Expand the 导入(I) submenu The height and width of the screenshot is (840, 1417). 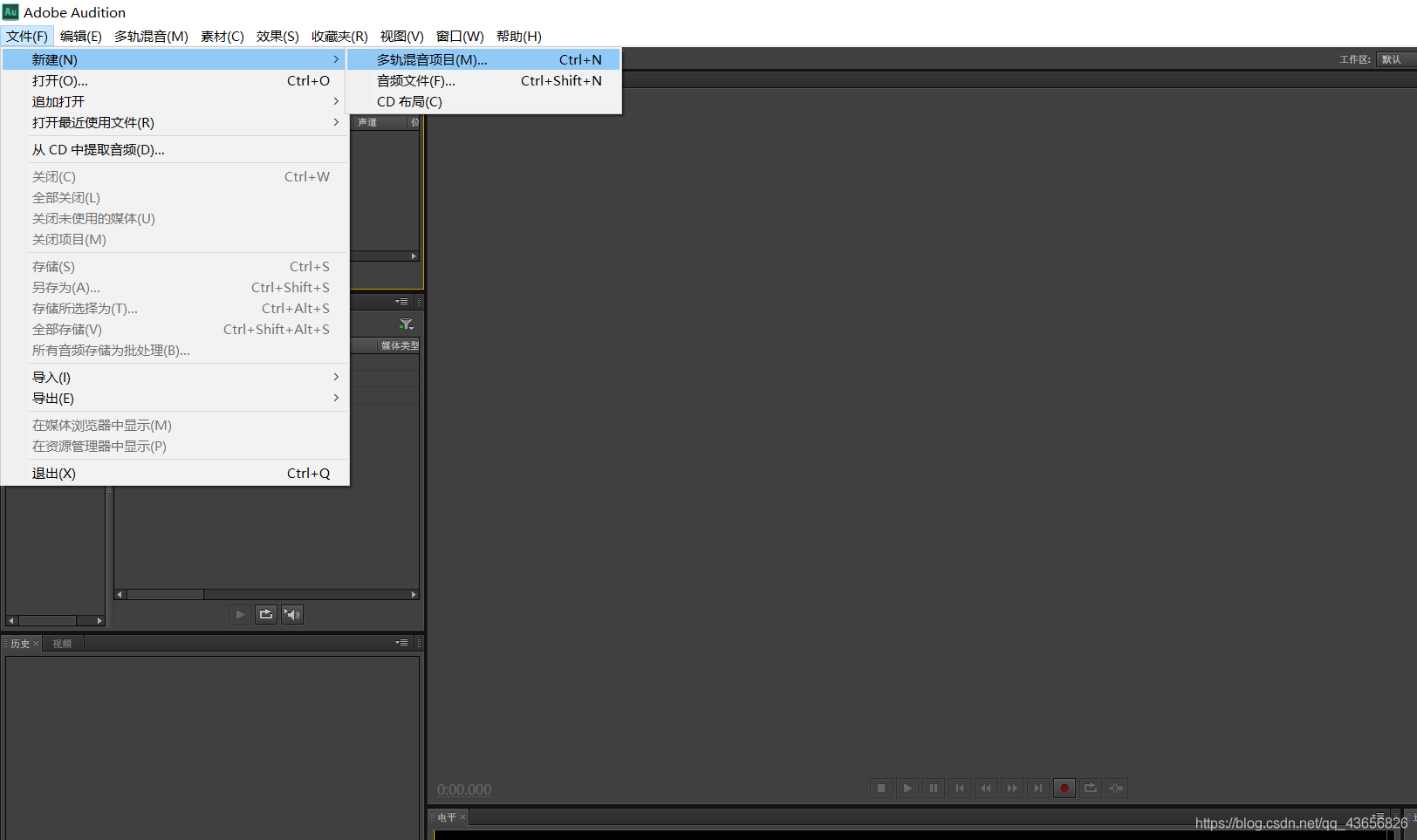[x=175, y=377]
